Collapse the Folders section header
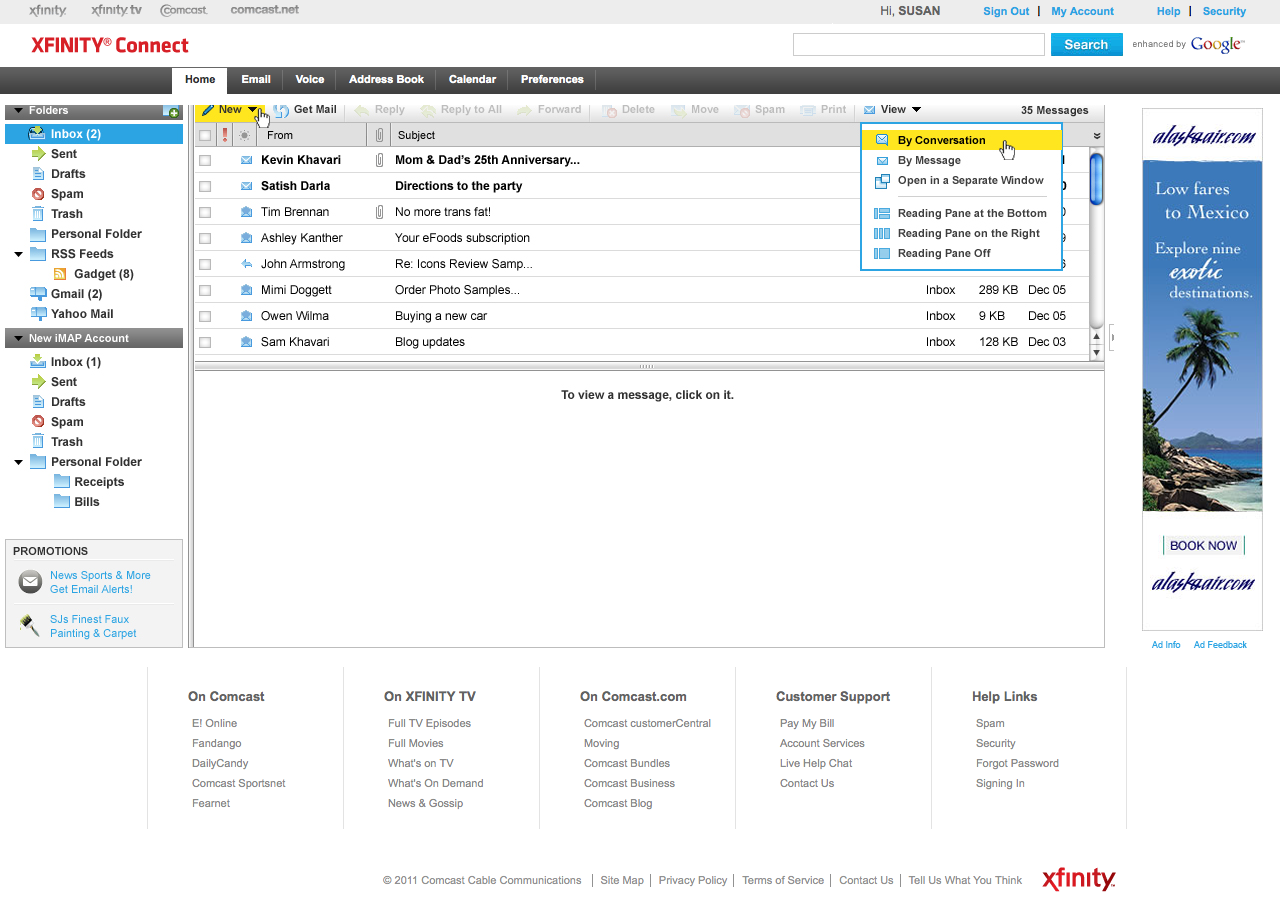The image size is (1280, 900). coord(19,111)
